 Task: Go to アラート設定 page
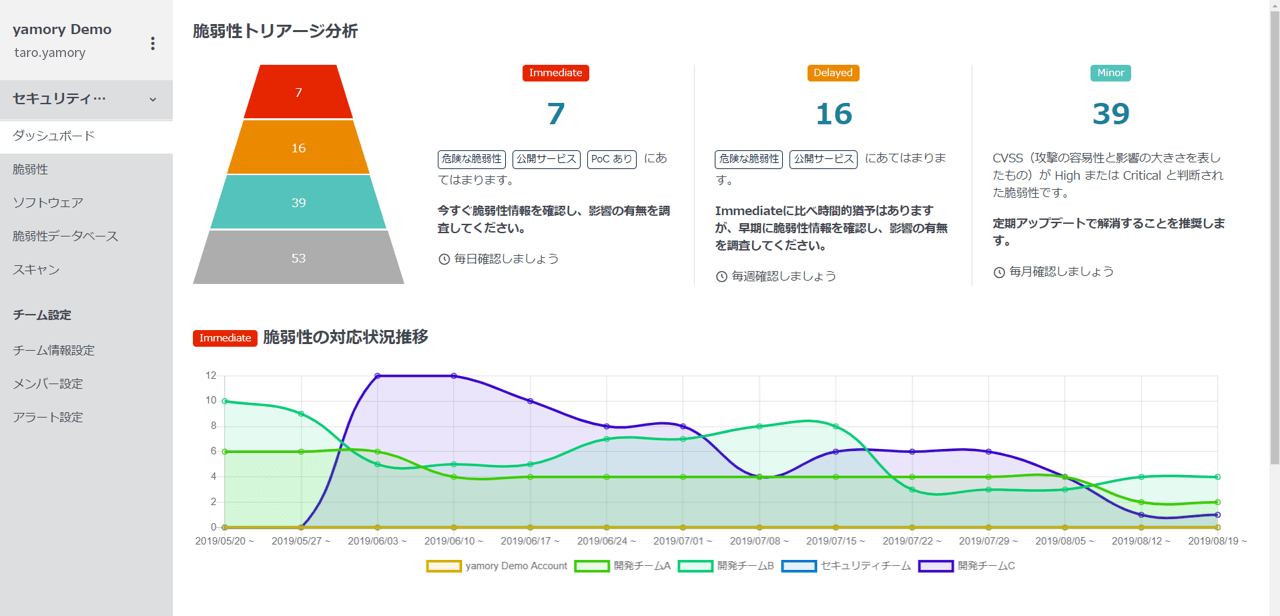click(x=48, y=417)
